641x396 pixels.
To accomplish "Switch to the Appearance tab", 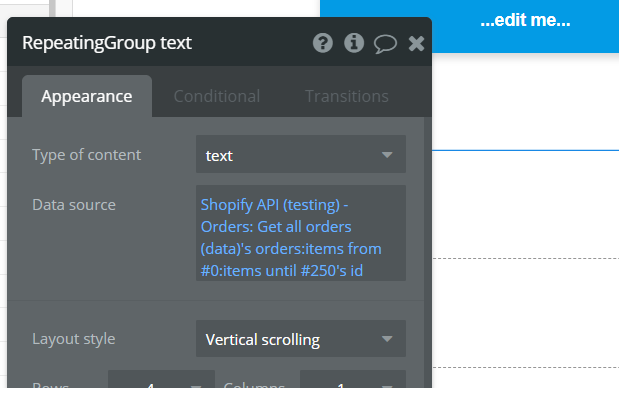I will click(x=87, y=96).
